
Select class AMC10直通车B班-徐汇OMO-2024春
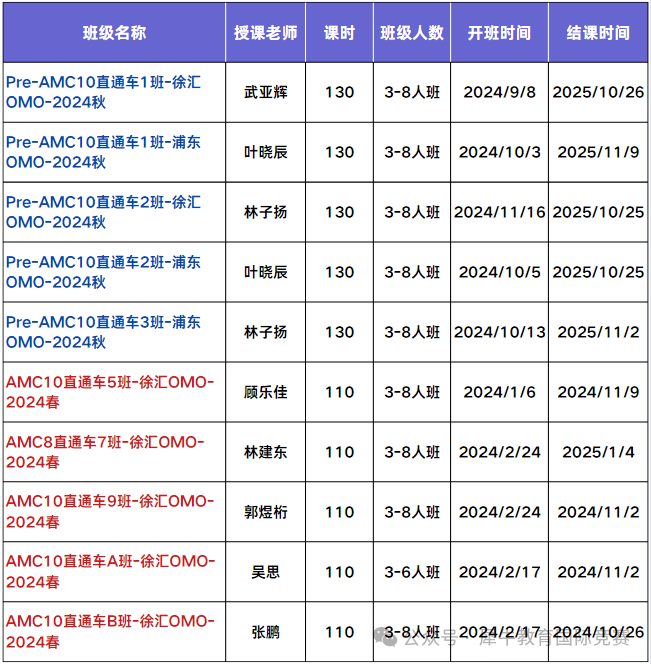[110, 632]
